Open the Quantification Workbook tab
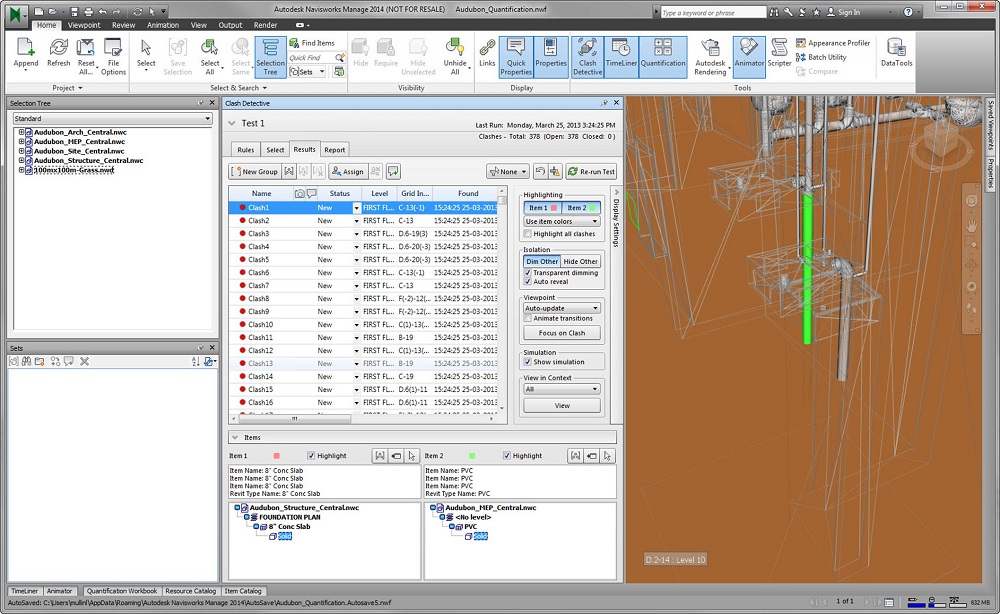 point(122,591)
